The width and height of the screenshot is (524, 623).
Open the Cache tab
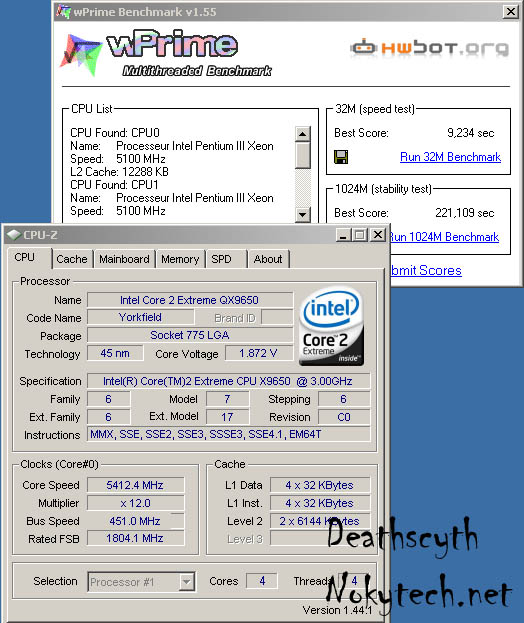pyautogui.click(x=72, y=259)
